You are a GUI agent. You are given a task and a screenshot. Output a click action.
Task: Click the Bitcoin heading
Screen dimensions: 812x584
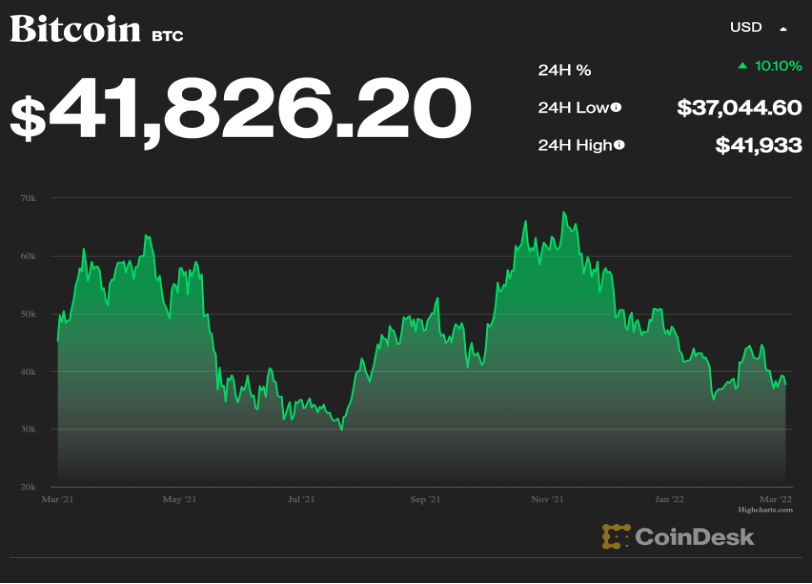pyautogui.click(x=75, y=29)
